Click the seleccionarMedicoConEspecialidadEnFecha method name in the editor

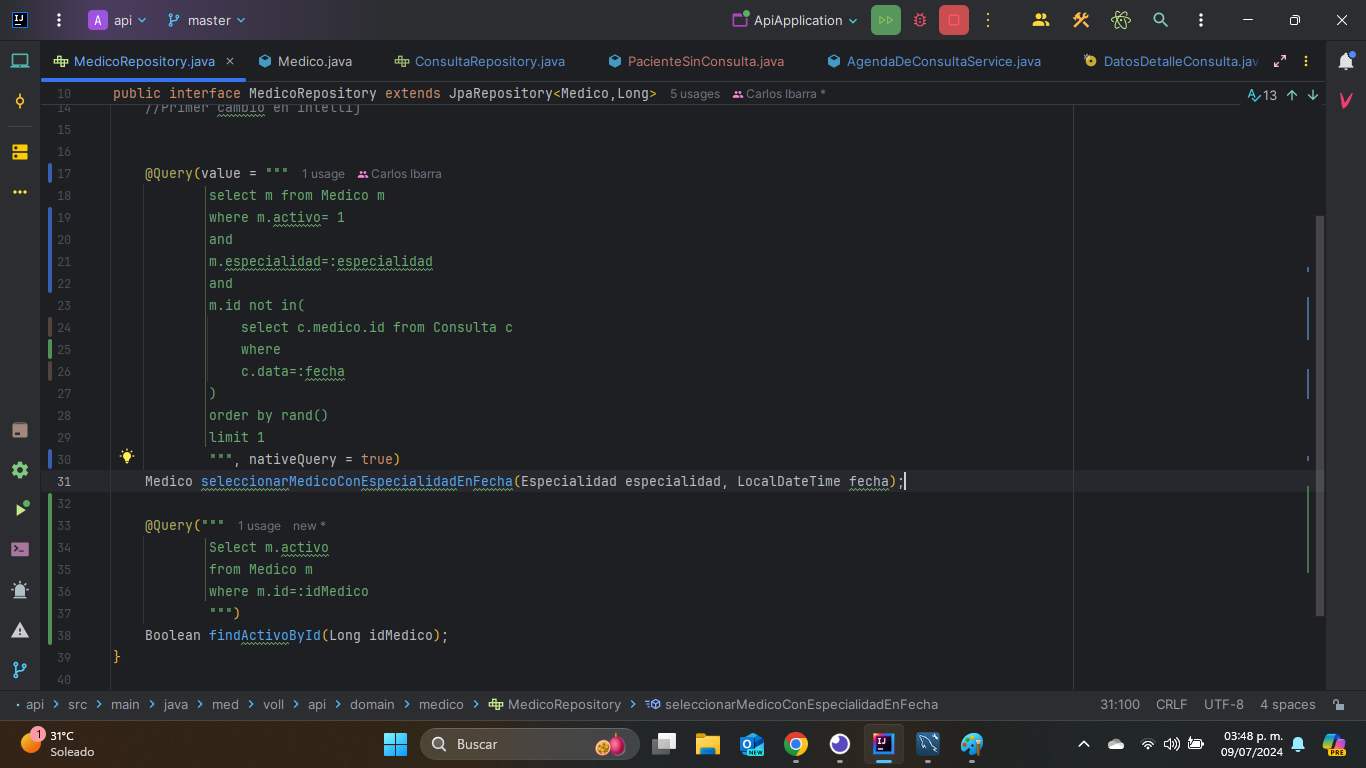357,481
